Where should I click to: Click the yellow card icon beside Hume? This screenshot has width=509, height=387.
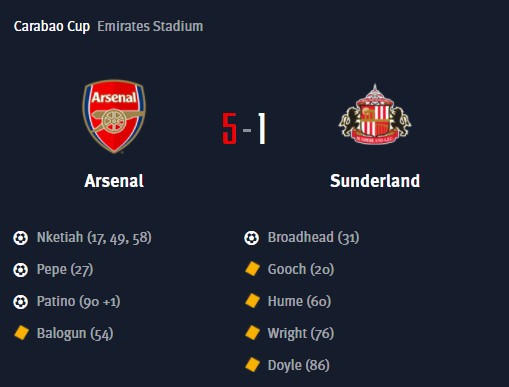point(252,301)
